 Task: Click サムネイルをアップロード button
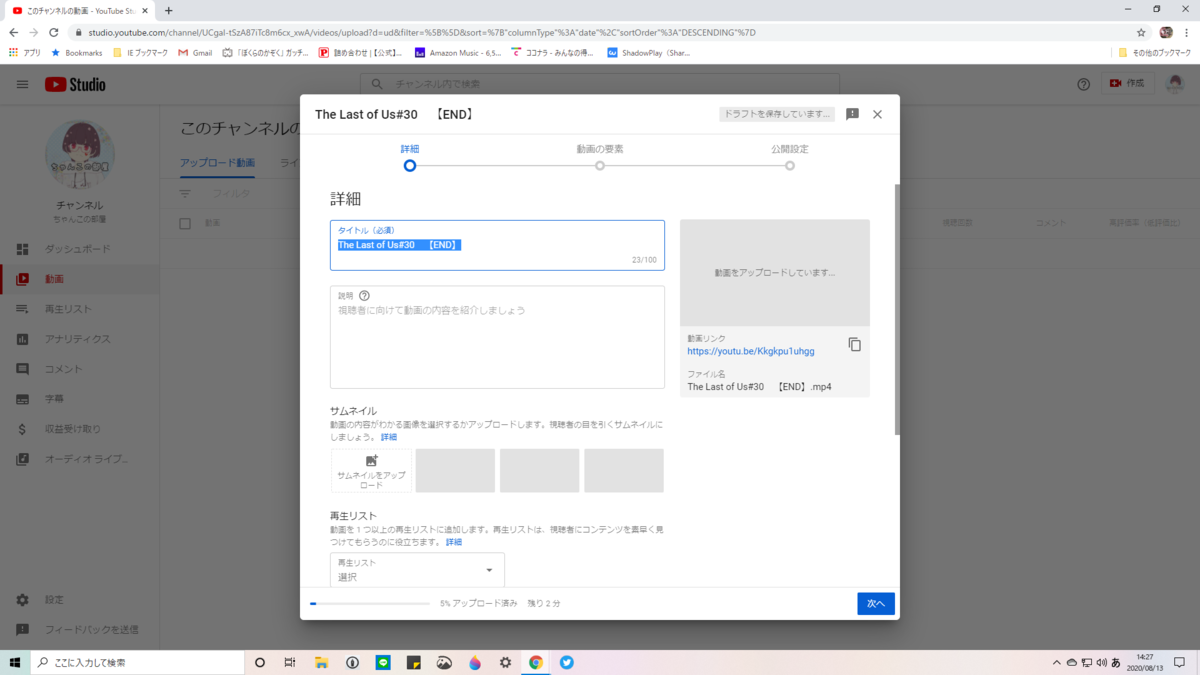pyautogui.click(x=371, y=470)
